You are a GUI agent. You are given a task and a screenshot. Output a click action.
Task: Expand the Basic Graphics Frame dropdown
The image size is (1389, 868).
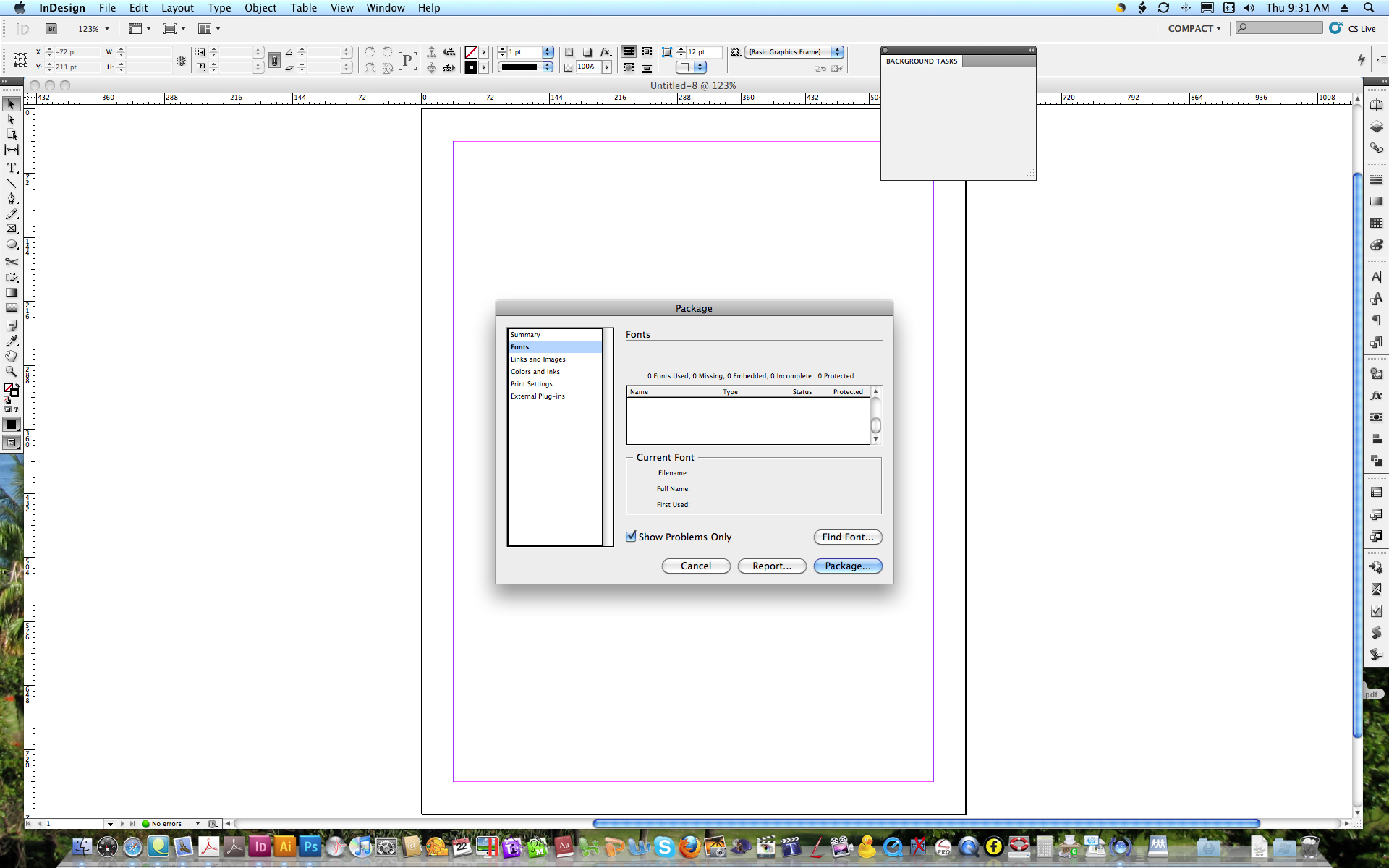pyautogui.click(x=838, y=52)
